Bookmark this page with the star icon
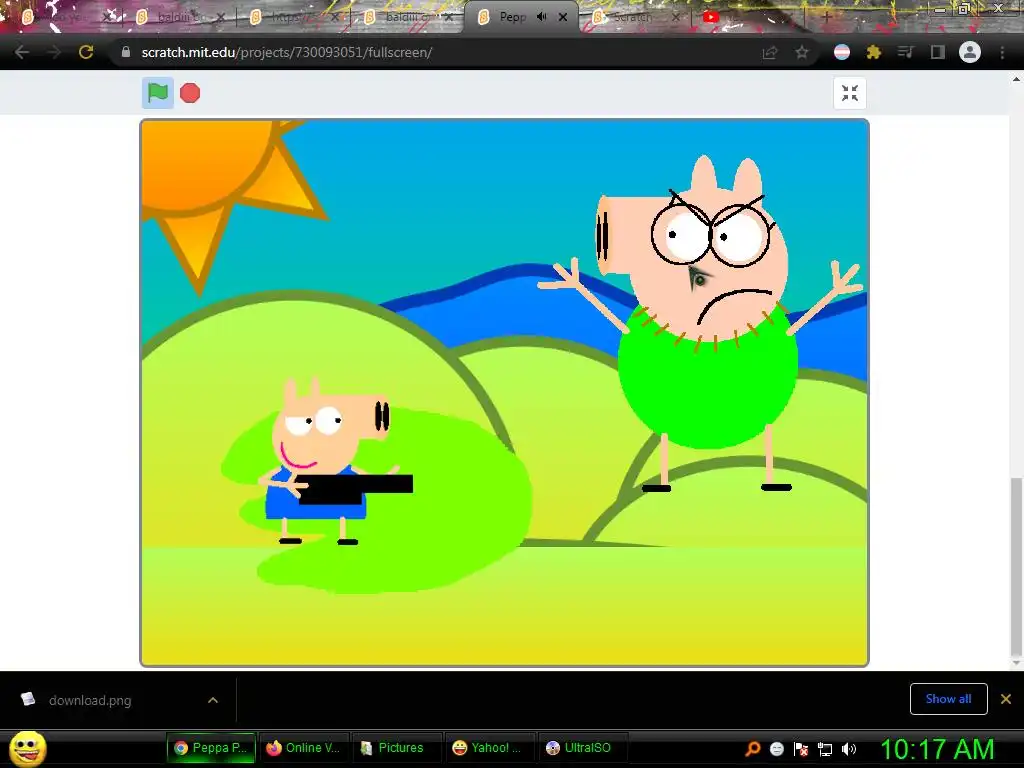 click(801, 52)
